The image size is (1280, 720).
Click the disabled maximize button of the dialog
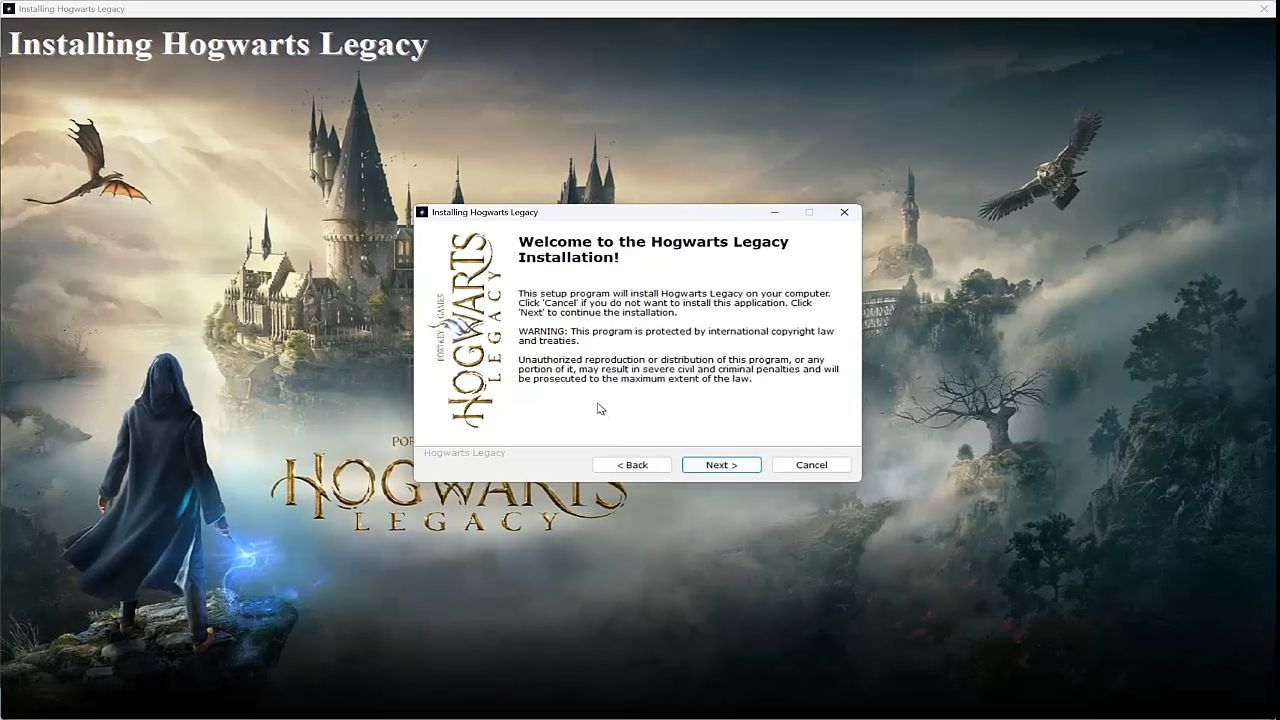[809, 212]
